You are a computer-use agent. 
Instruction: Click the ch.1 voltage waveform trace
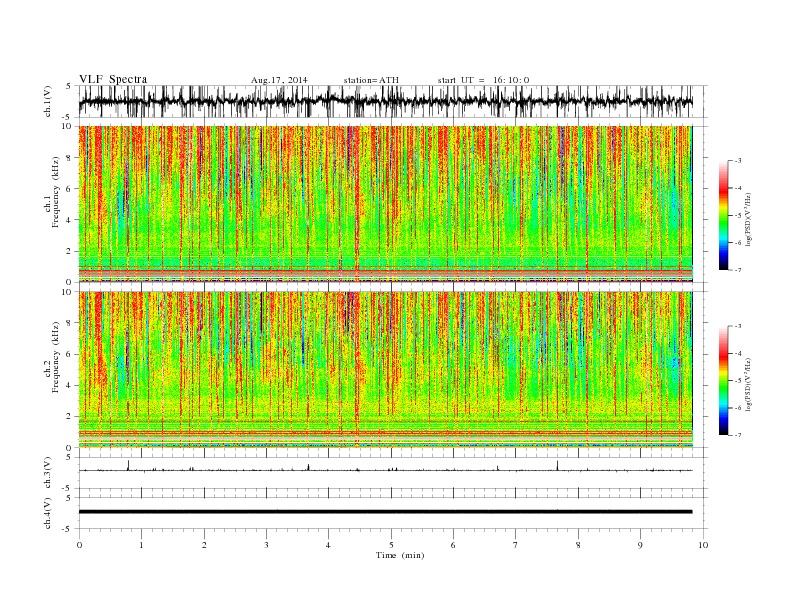pyautogui.click(x=385, y=101)
